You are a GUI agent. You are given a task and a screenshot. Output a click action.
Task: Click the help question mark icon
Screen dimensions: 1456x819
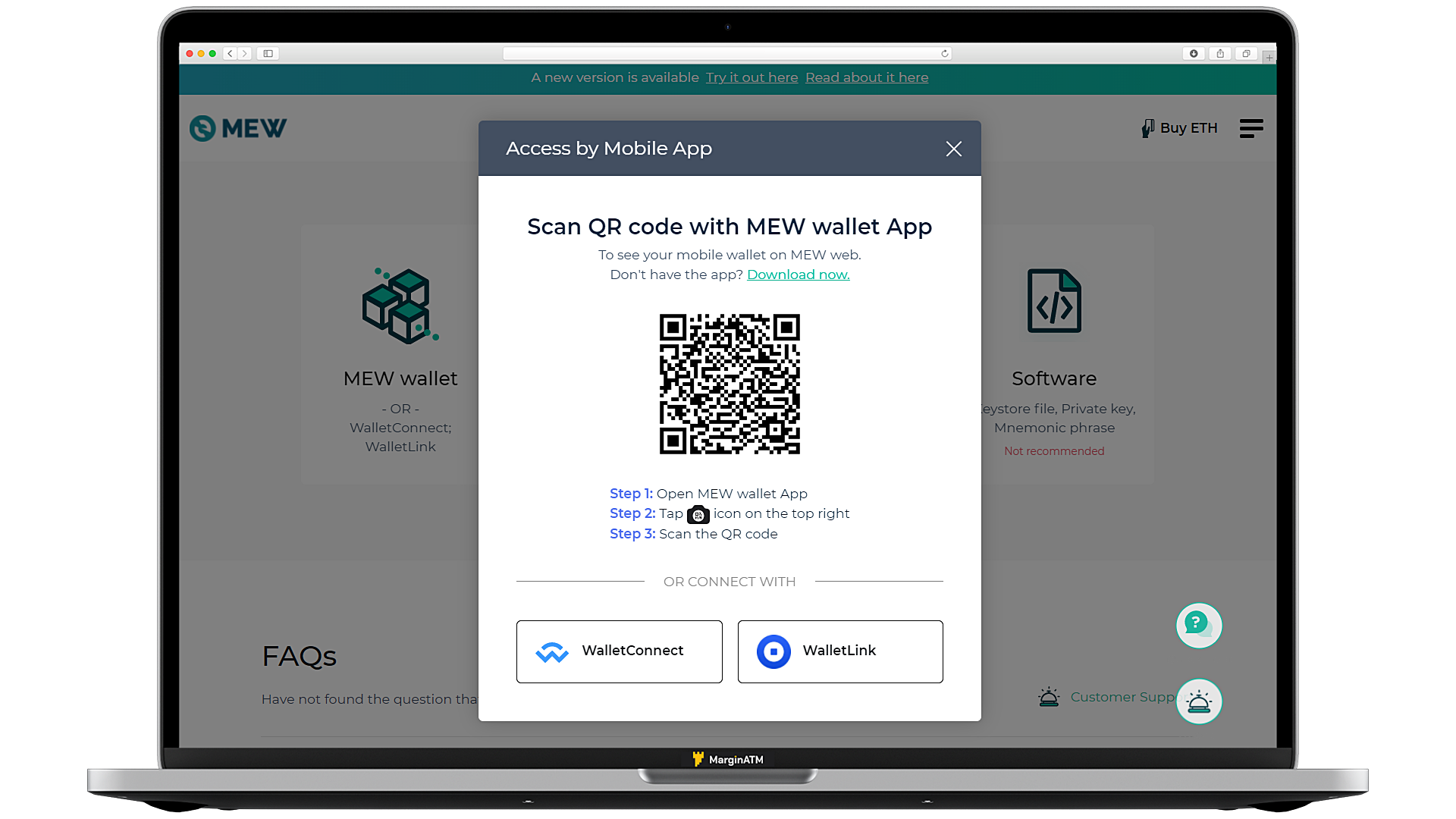pos(1199,623)
